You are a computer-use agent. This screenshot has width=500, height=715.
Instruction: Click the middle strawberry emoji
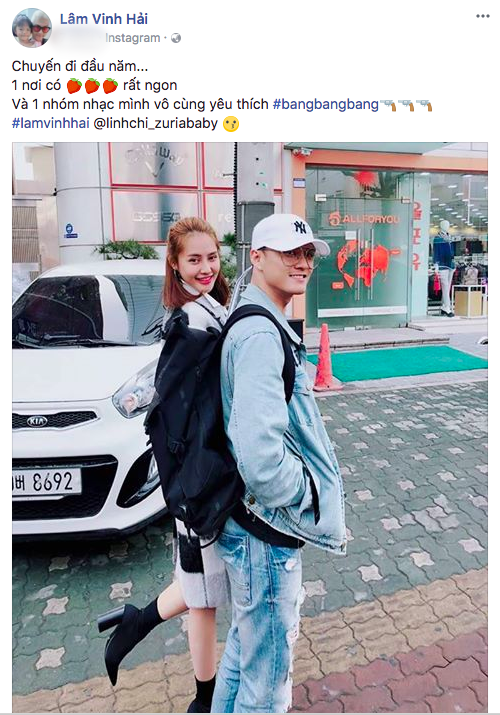click(93, 86)
